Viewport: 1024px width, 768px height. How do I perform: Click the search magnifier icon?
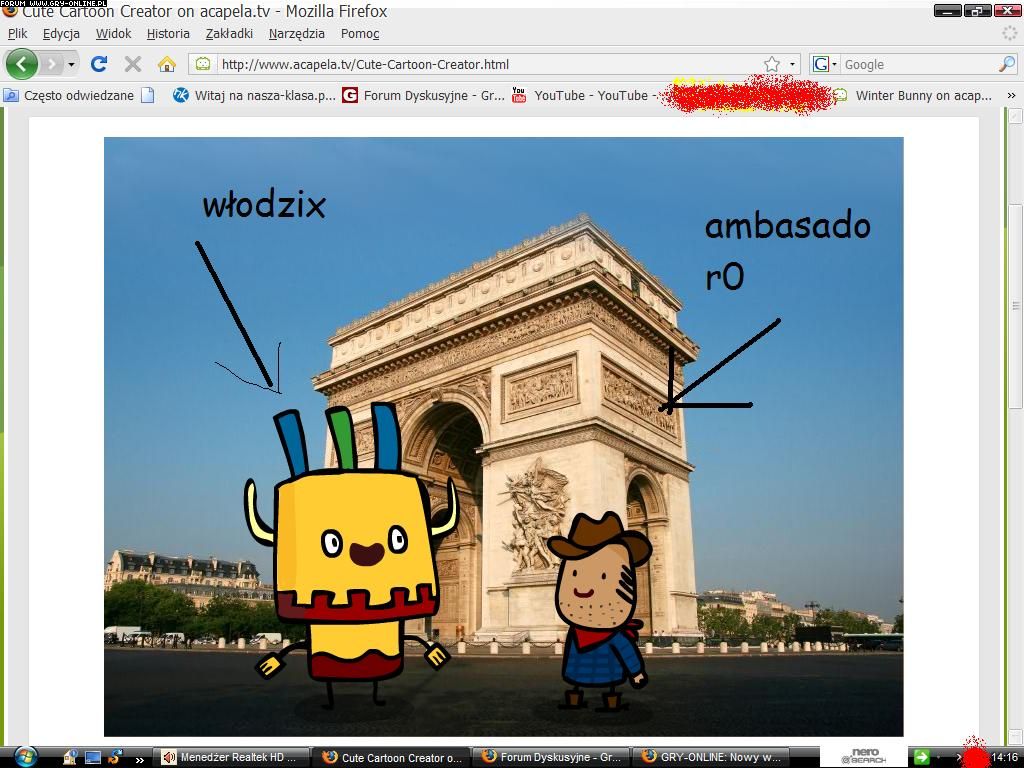1006,64
